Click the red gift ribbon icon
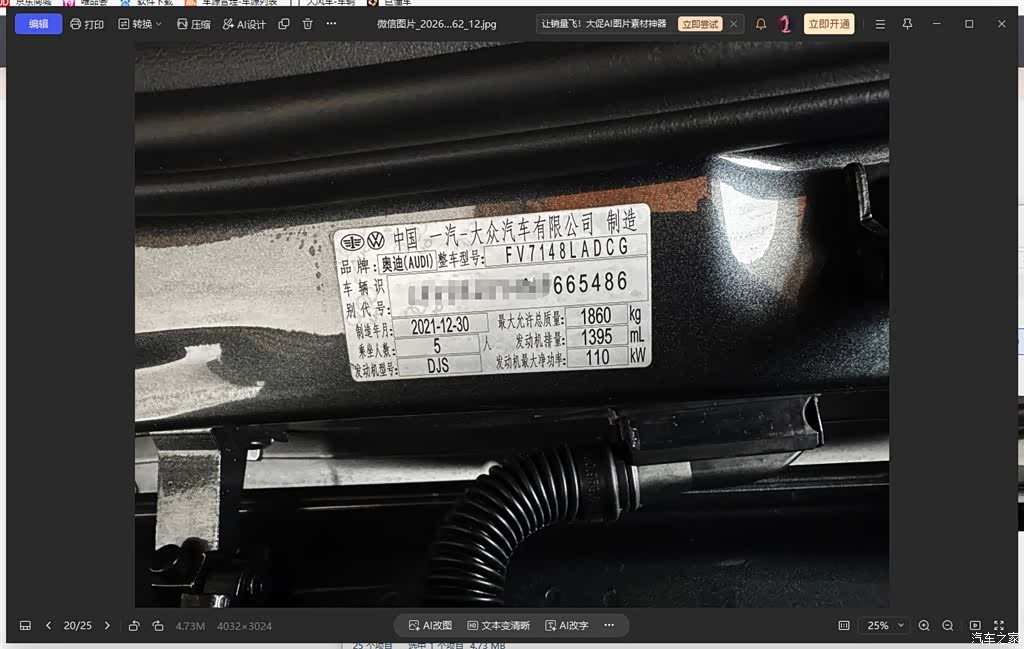Screen dimensions: 1024x649 [786, 24]
